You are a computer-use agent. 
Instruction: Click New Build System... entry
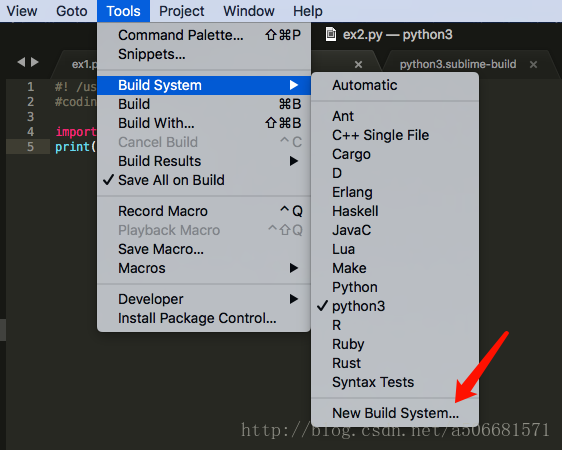coord(395,413)
